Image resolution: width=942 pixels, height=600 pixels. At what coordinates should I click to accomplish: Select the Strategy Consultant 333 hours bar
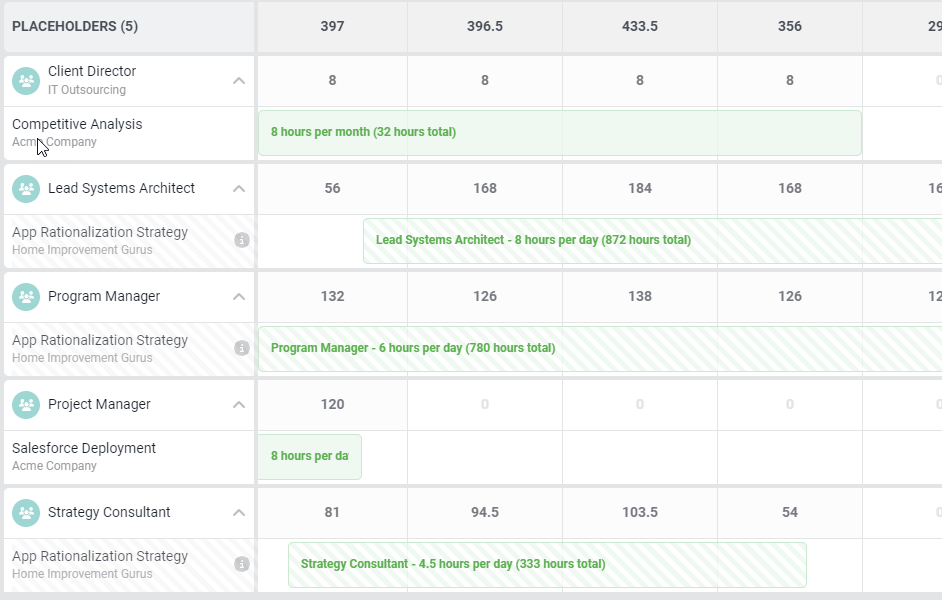click(547, 565)
